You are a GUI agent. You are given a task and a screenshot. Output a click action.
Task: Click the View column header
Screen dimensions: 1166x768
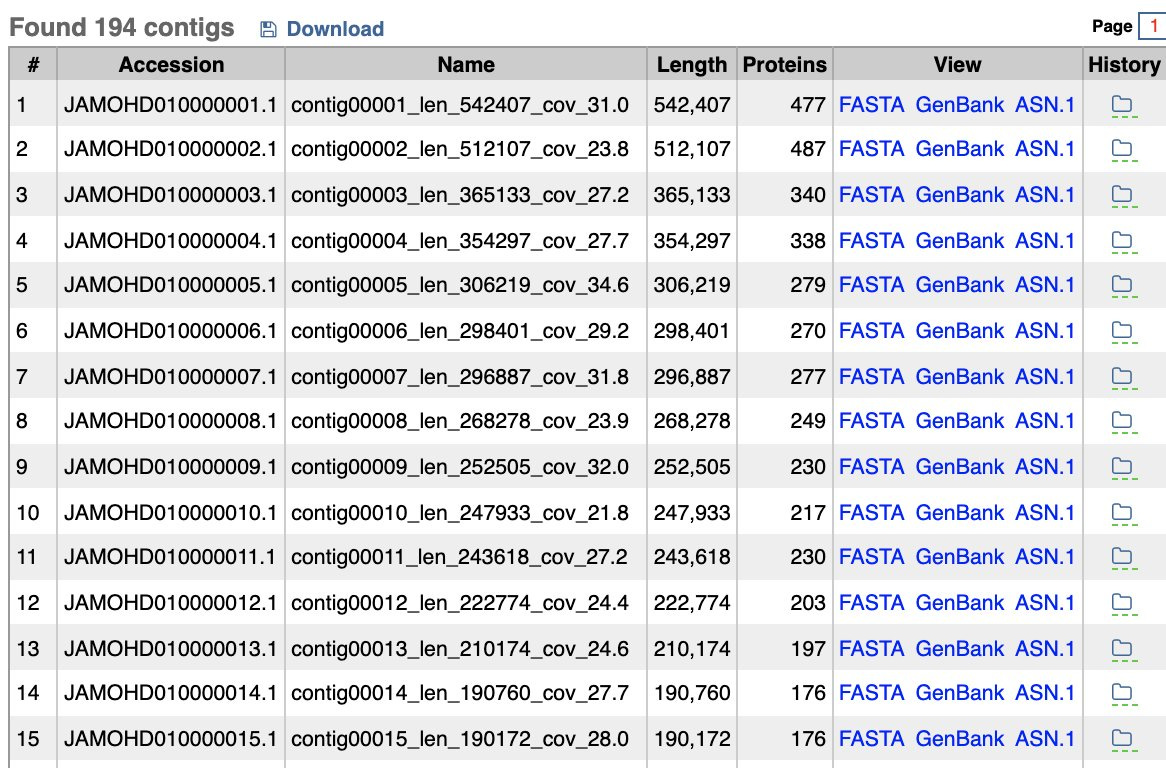click(957, 65)
